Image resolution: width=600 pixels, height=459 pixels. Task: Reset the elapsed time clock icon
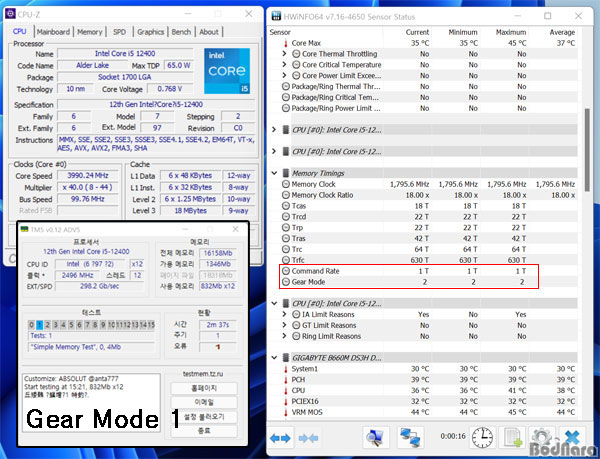pos(482,437)
